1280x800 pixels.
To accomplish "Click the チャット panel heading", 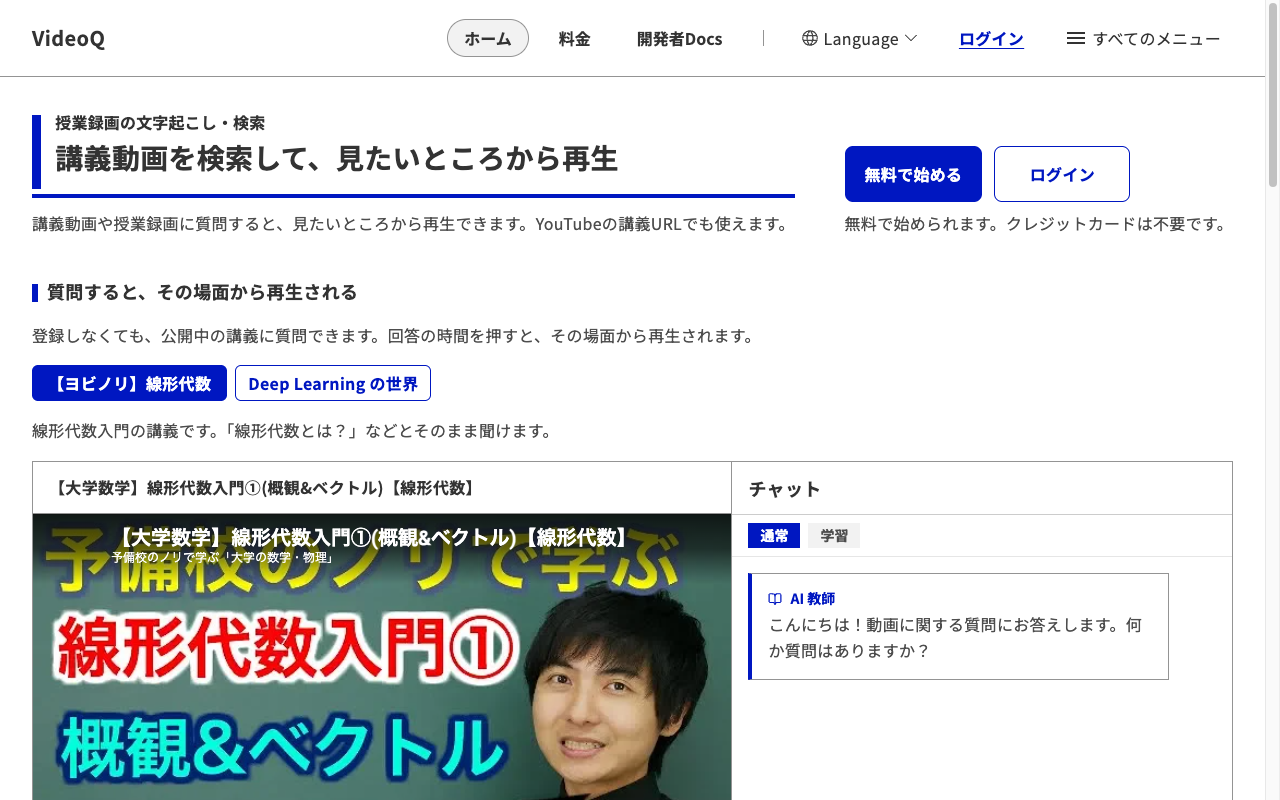I will click(785, 488).
